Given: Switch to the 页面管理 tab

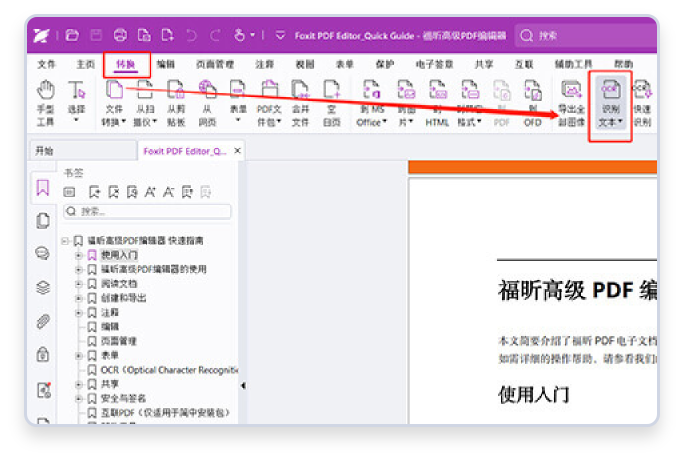Looking at the screenshot, I should pyautogui.click(x=215, y=65).
